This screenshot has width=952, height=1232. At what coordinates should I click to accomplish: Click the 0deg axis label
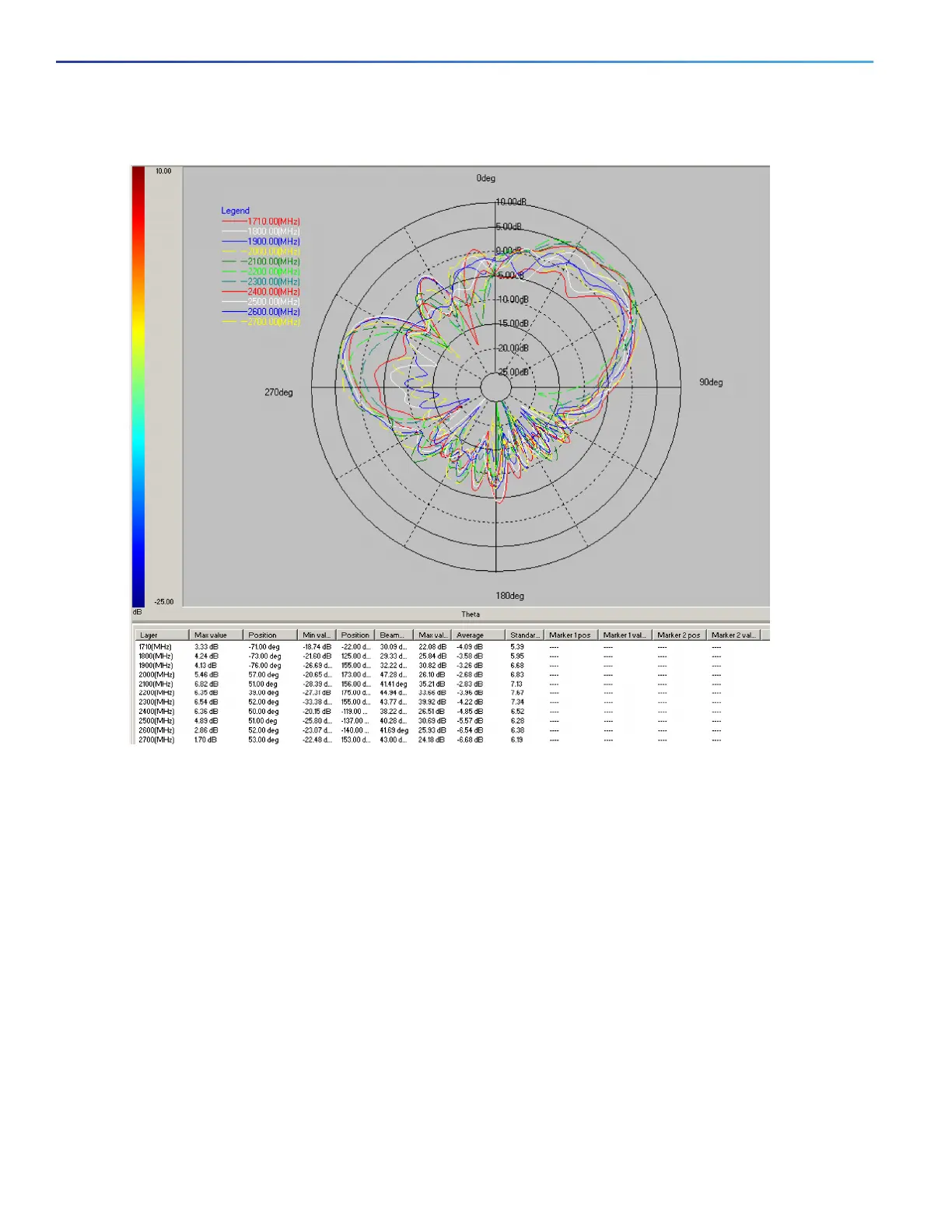486,178
